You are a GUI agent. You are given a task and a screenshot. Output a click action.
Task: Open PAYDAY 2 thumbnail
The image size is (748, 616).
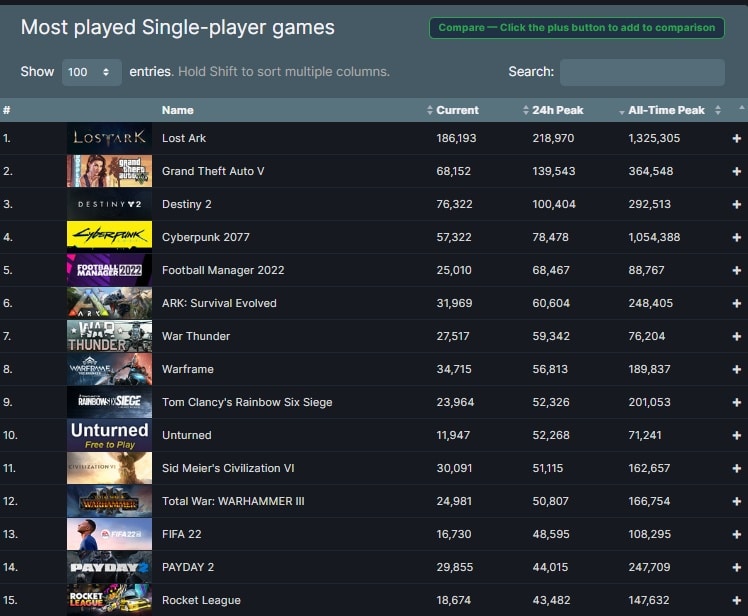click(x=109, y=567)
